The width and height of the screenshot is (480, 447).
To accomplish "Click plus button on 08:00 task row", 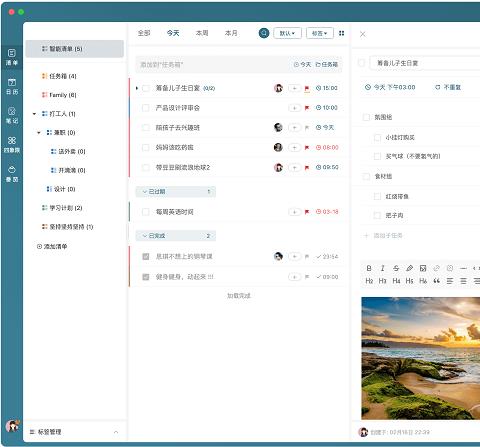I will [294, 147].
